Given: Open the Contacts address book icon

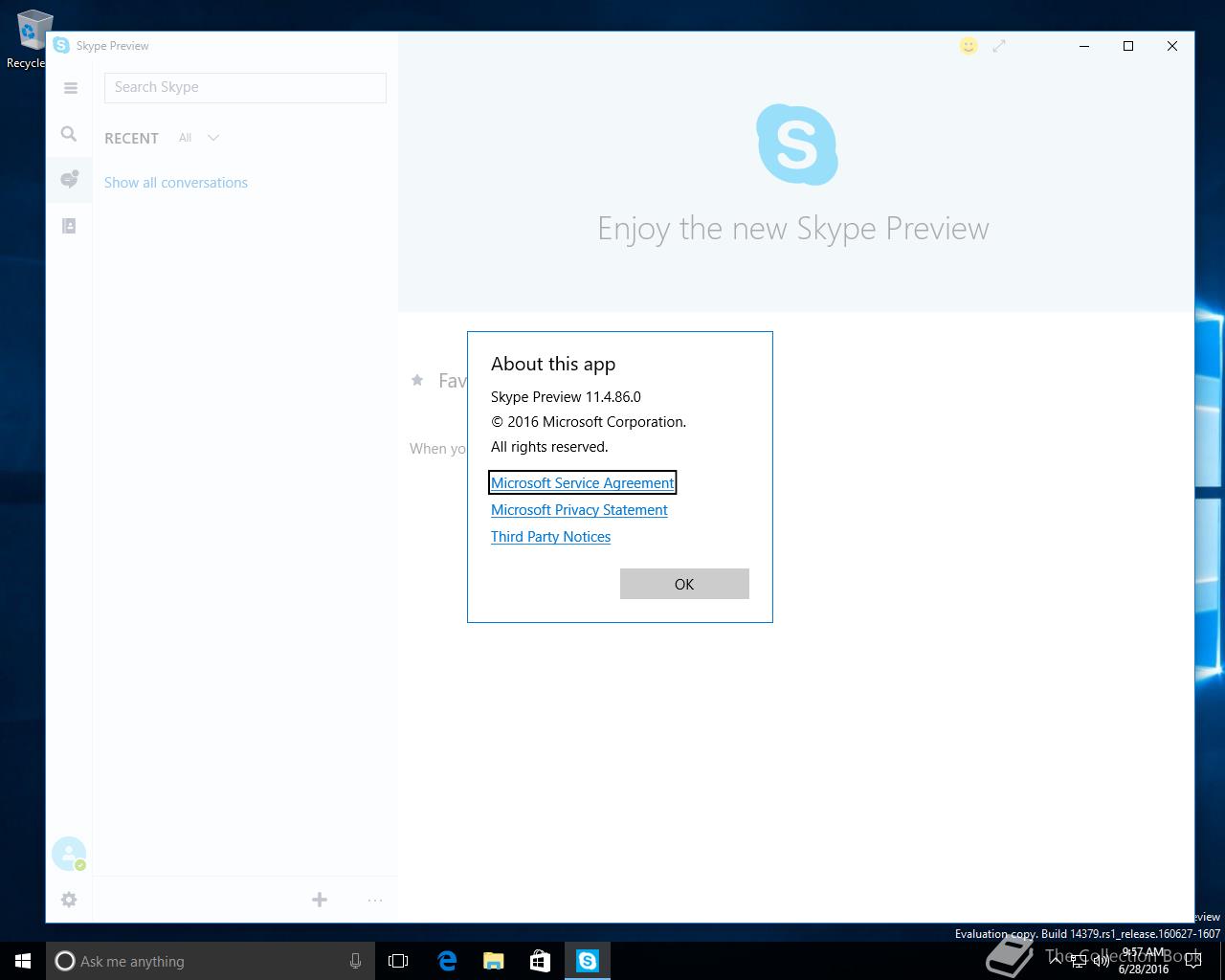Looking at the screenshot, I should click(x=69, y=226).
